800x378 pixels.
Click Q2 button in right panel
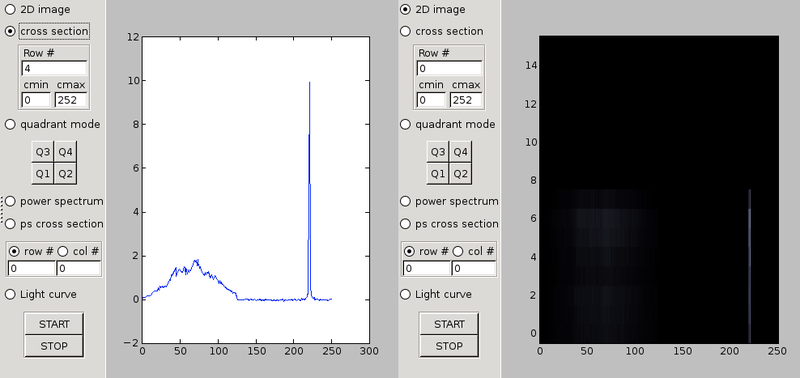point(461,174)
